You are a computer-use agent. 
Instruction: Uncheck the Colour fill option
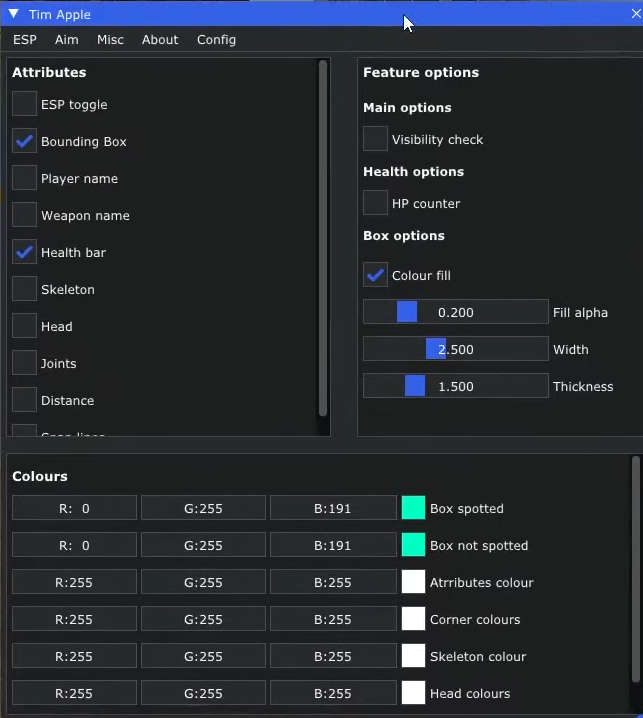coord(376,275)
